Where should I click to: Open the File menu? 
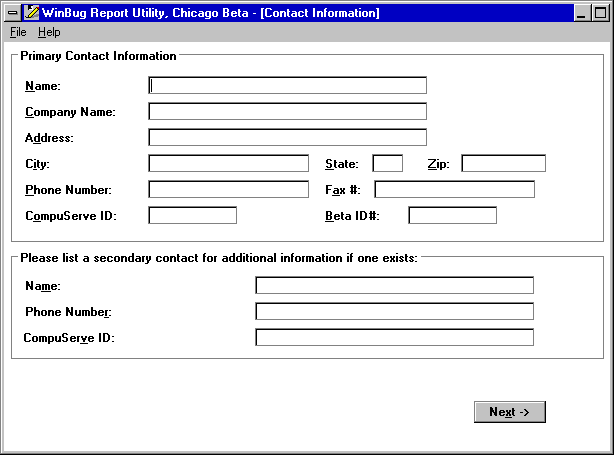(18, 32)
